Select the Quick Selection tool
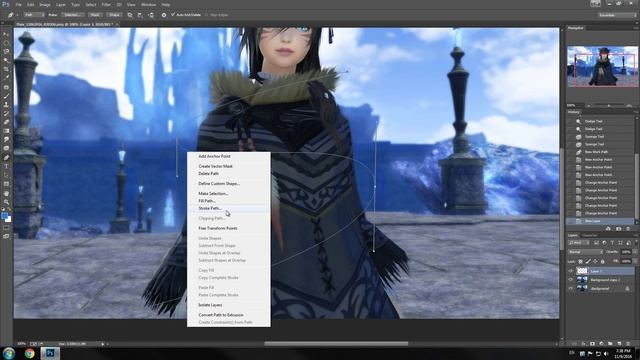Screen dimensions: 640x360 click(6, 60)
